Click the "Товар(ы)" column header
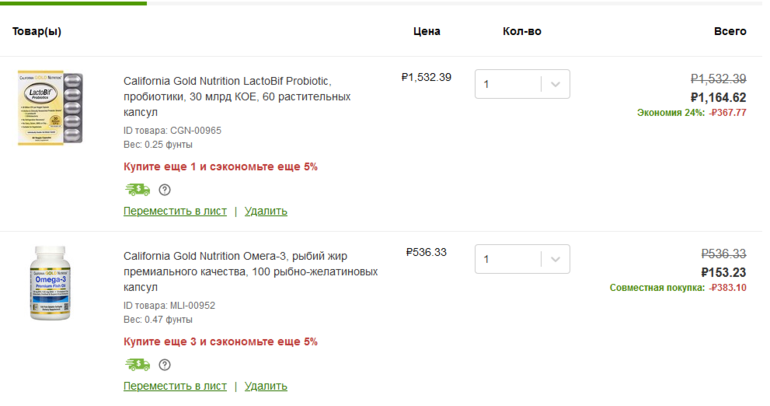 tap(37, 31)
